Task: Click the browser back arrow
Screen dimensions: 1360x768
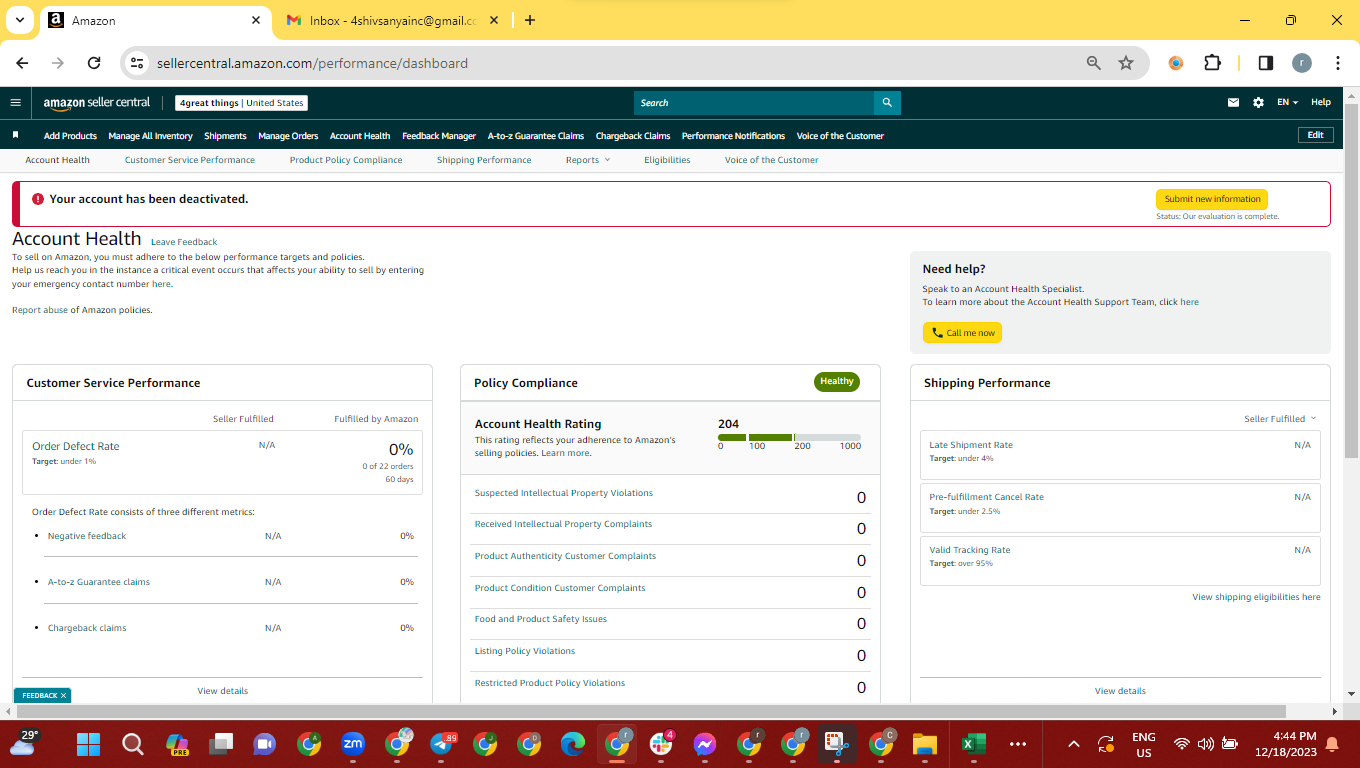Action: [x=23, y=63]
